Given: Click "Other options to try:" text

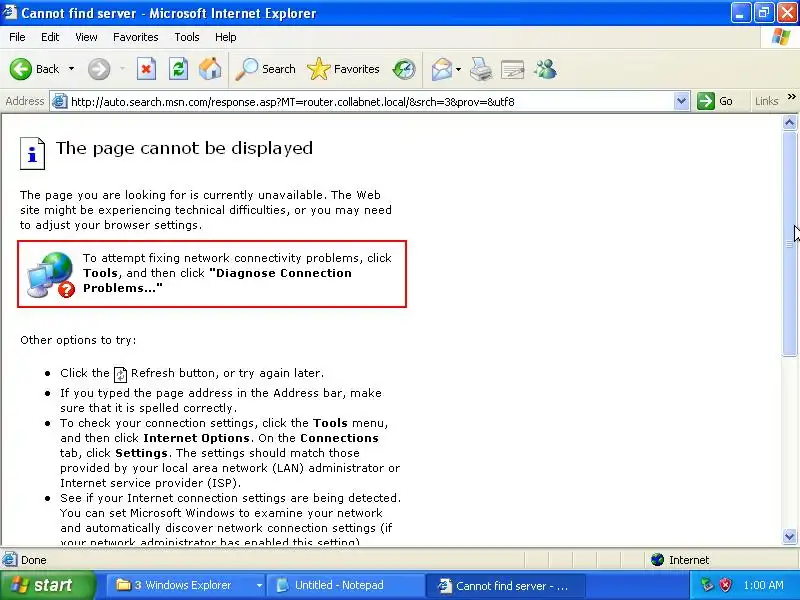Looking at the screenshot, I should [x=78, y=340].
